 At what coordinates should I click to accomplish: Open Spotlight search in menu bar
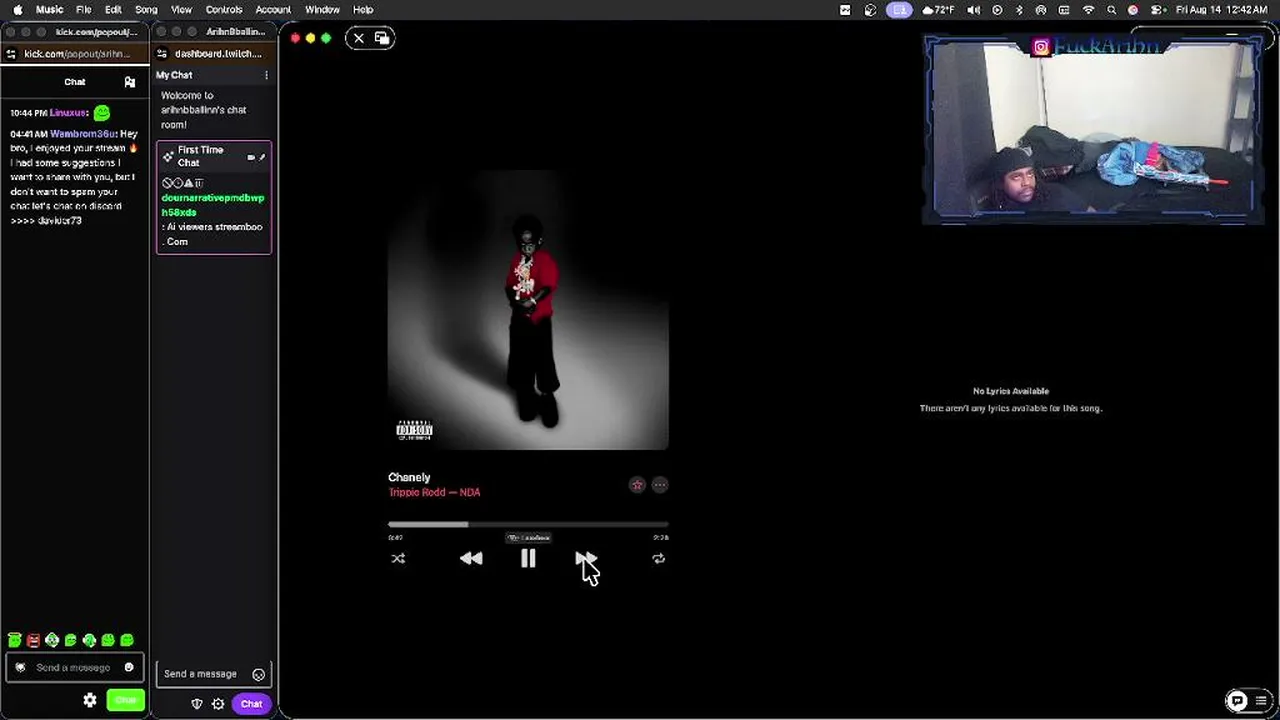click(1111, 10)
